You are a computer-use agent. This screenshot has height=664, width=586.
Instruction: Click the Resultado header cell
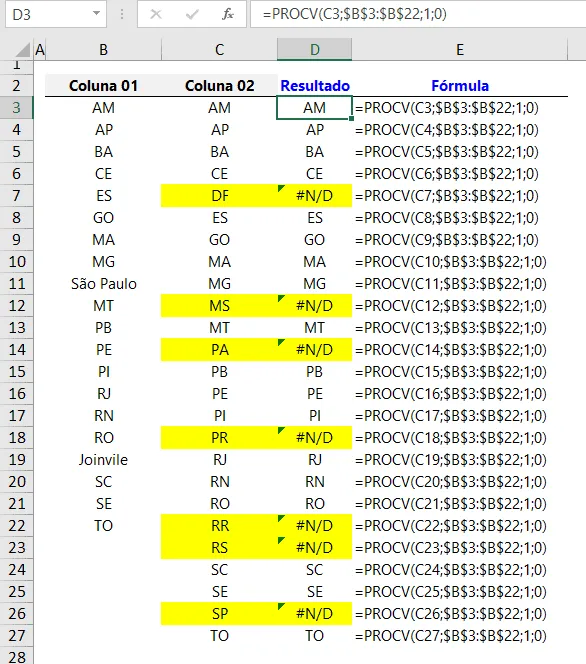pyautogui.click(x=315, y=86)
